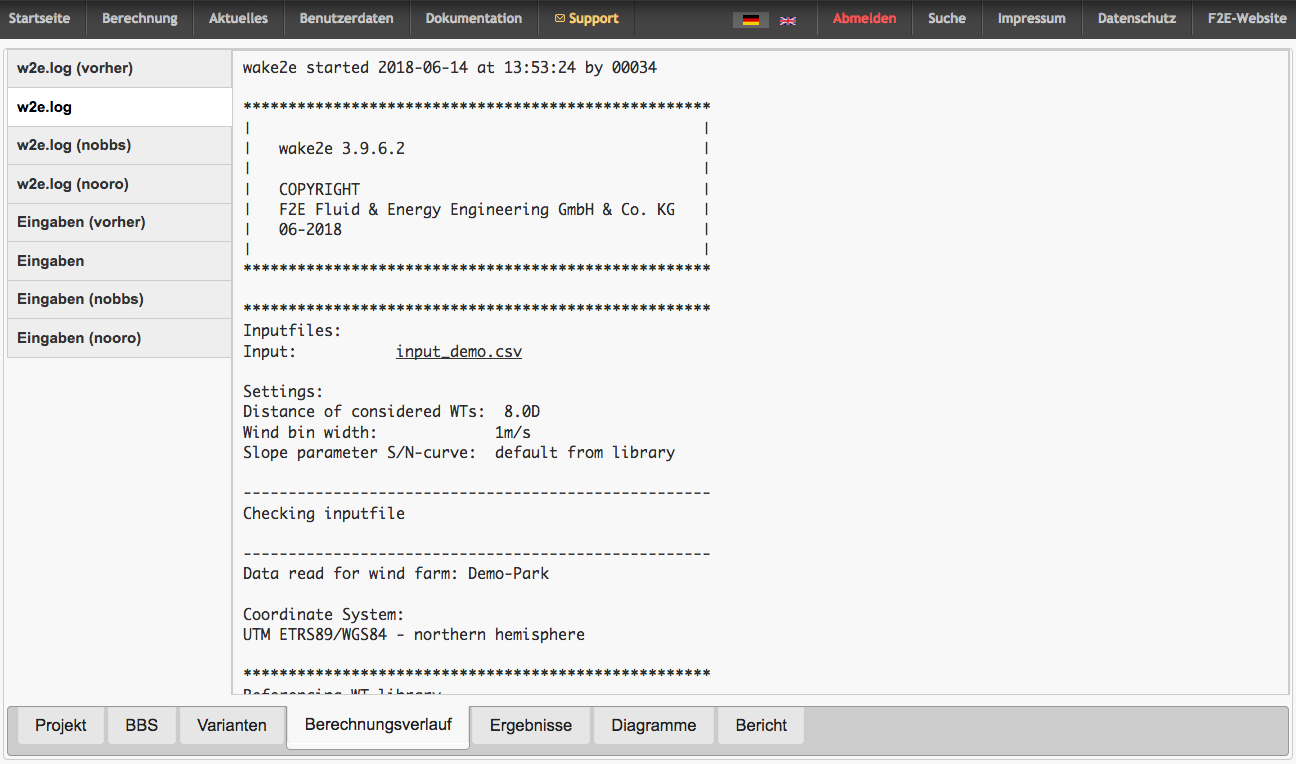Image resolution: width=1296 pixels, height=764 pixels.
Task: Switch to the Ergebnisse tab
Action: coord(531,725)
